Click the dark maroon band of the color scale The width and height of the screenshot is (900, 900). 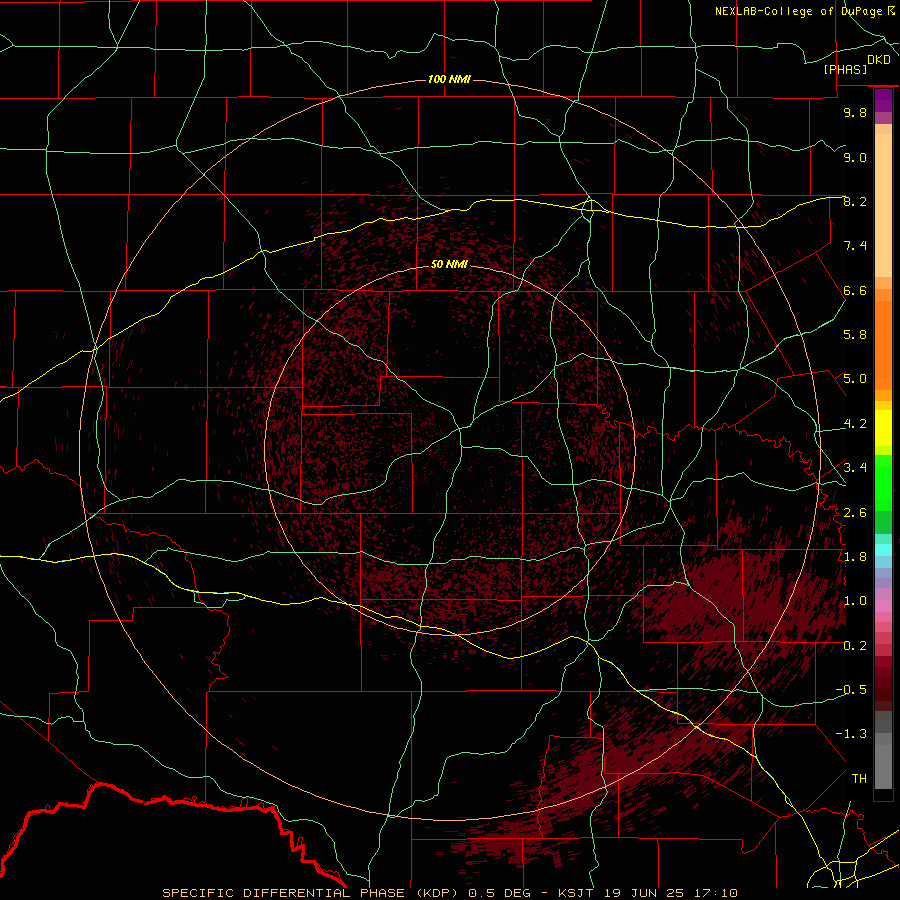(x=883, y=689)
